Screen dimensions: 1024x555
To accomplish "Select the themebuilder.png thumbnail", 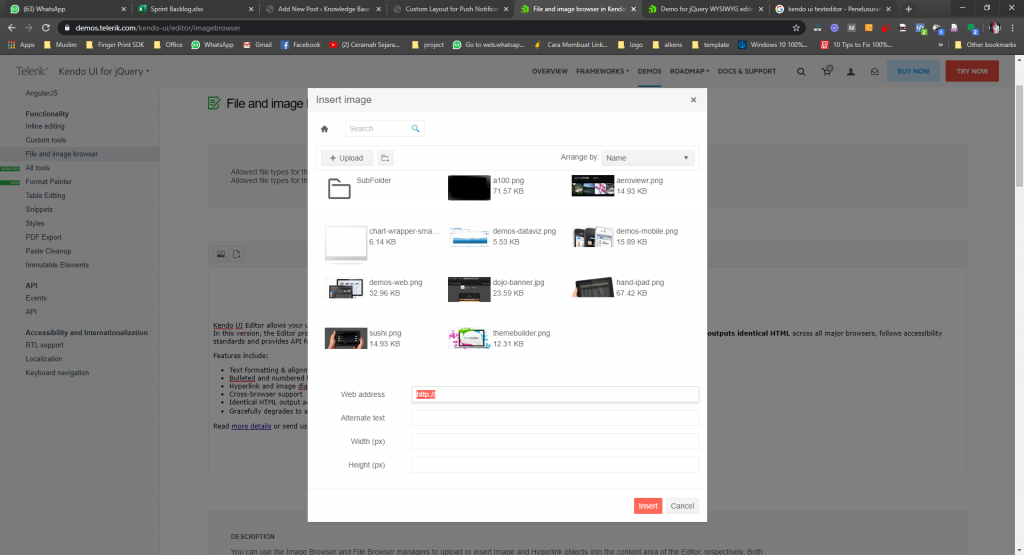I will (468, 338).
